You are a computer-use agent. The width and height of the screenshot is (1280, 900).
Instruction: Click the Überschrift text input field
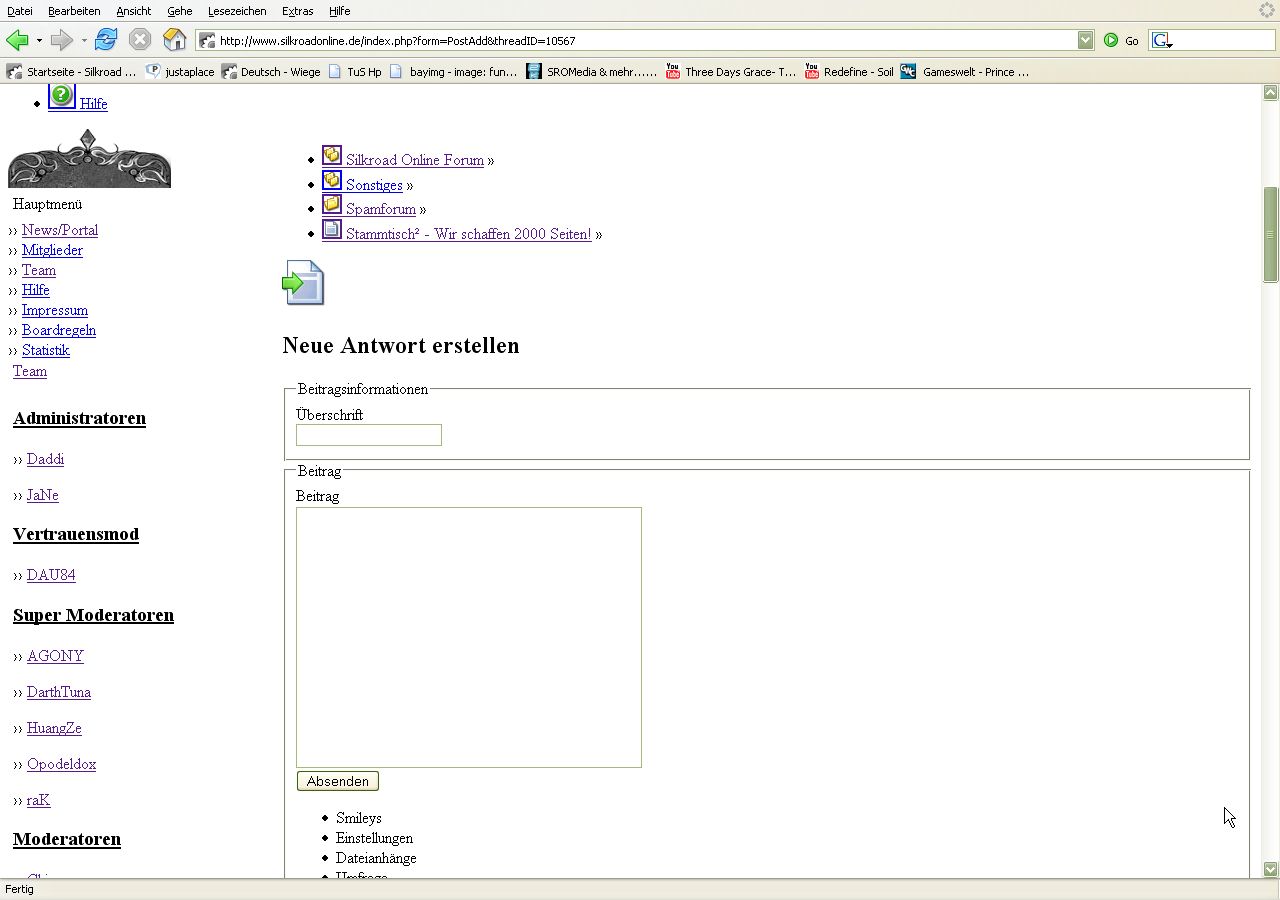click(368, 435)
